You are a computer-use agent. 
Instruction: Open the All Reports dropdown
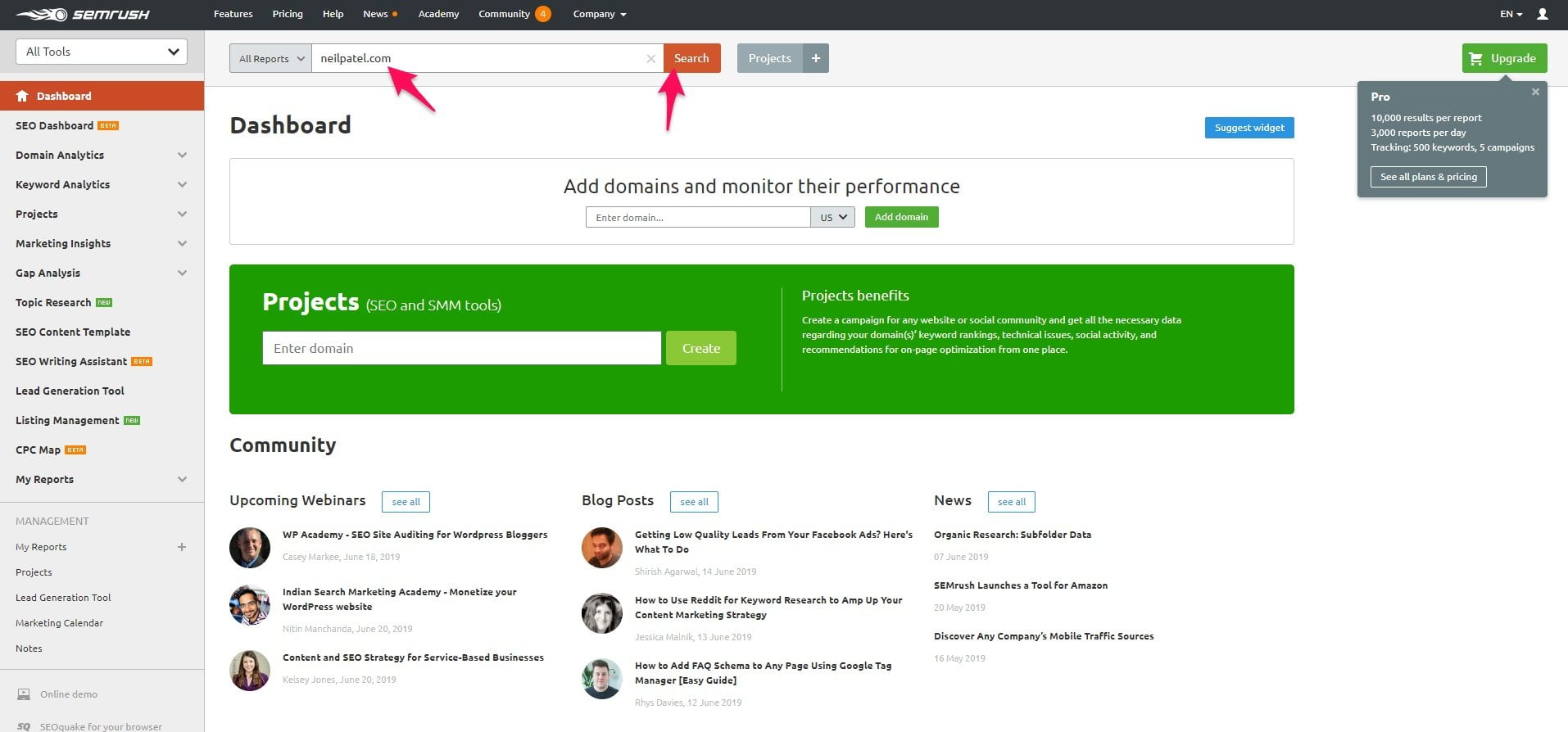tap(270, 58)
